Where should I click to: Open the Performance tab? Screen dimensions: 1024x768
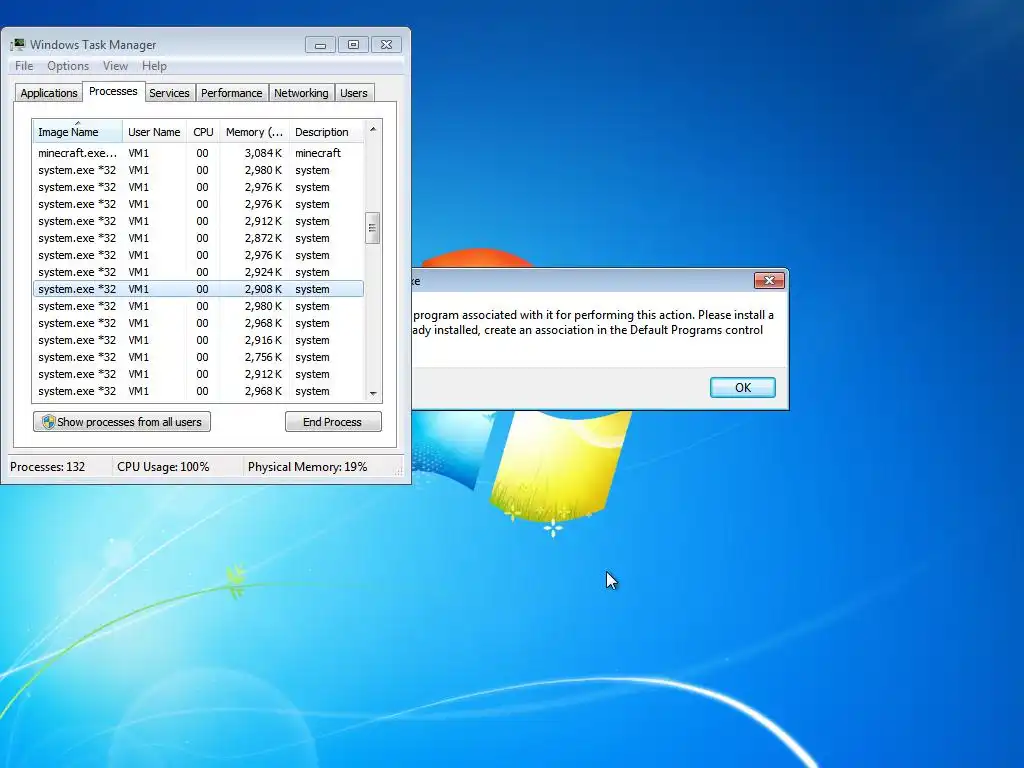point(231,93)
